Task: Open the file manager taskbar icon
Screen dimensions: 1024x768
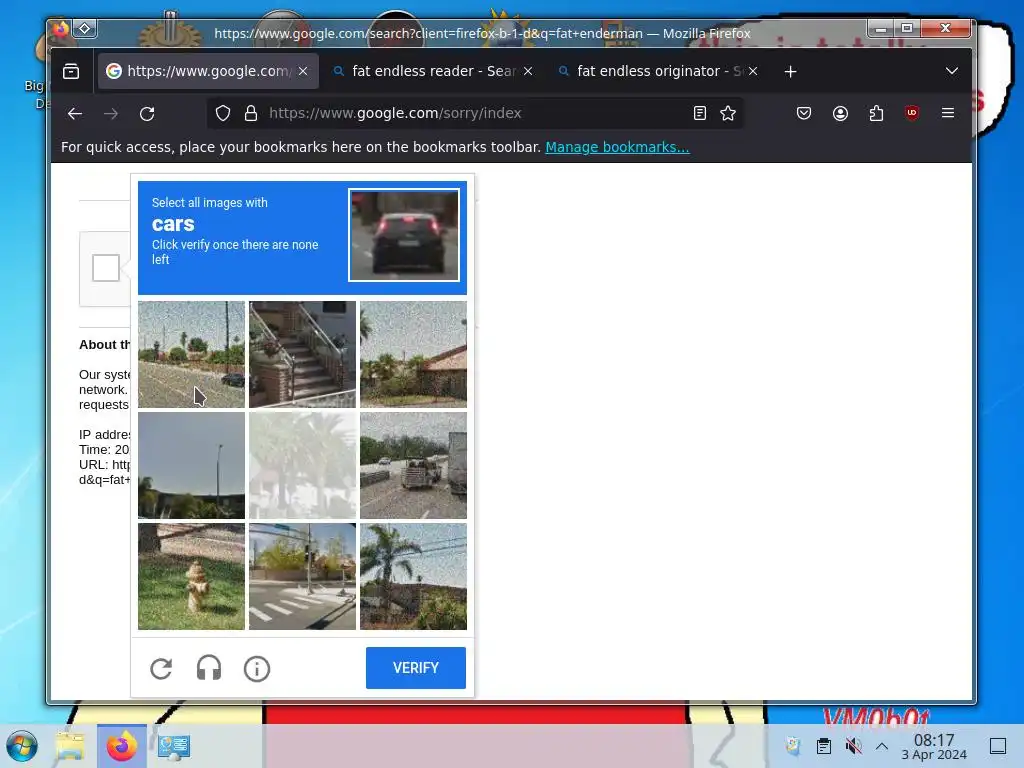Action: 70,746
